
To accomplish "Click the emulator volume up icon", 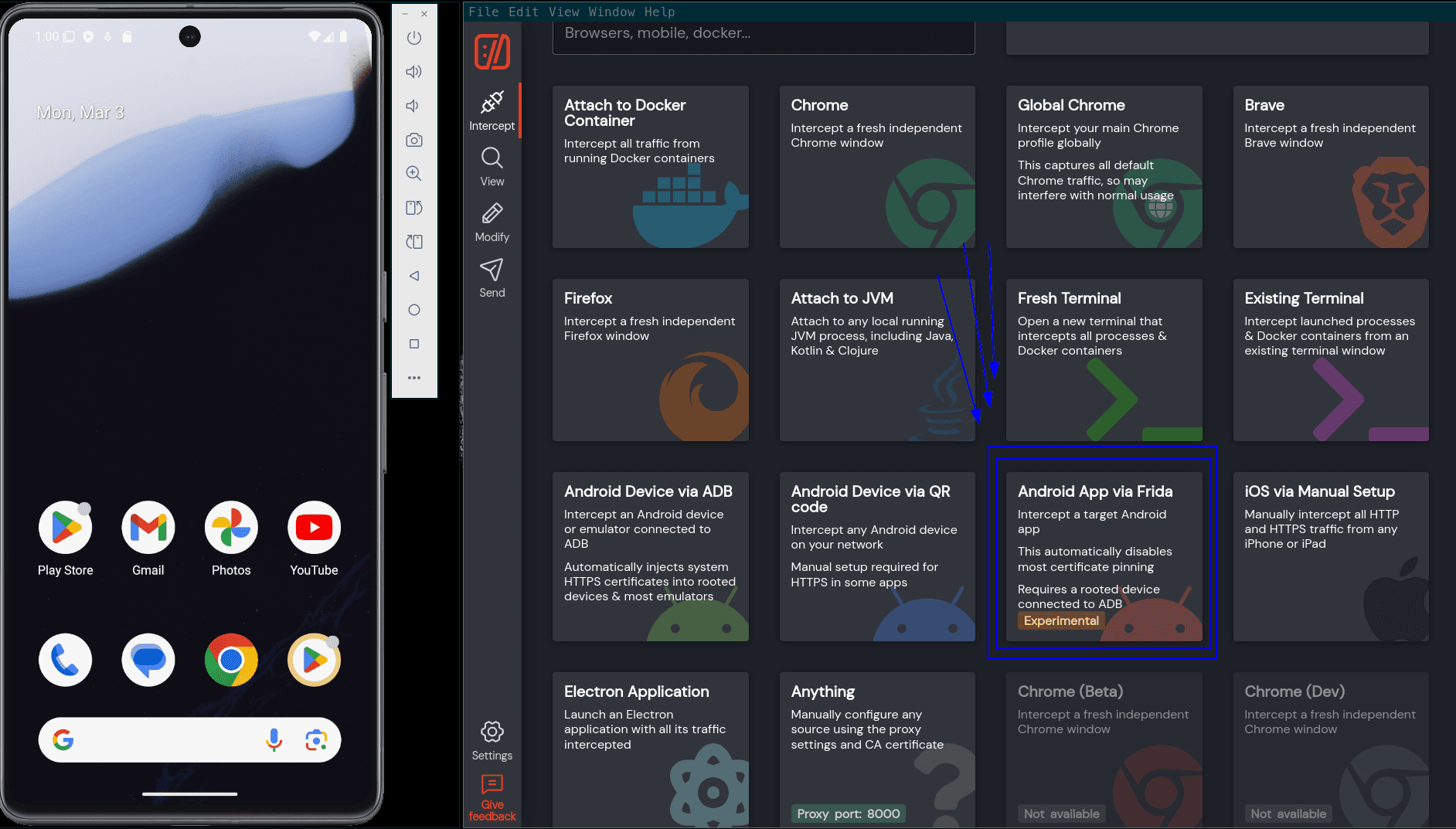I will pyautogui.click(x=414, y=72).
